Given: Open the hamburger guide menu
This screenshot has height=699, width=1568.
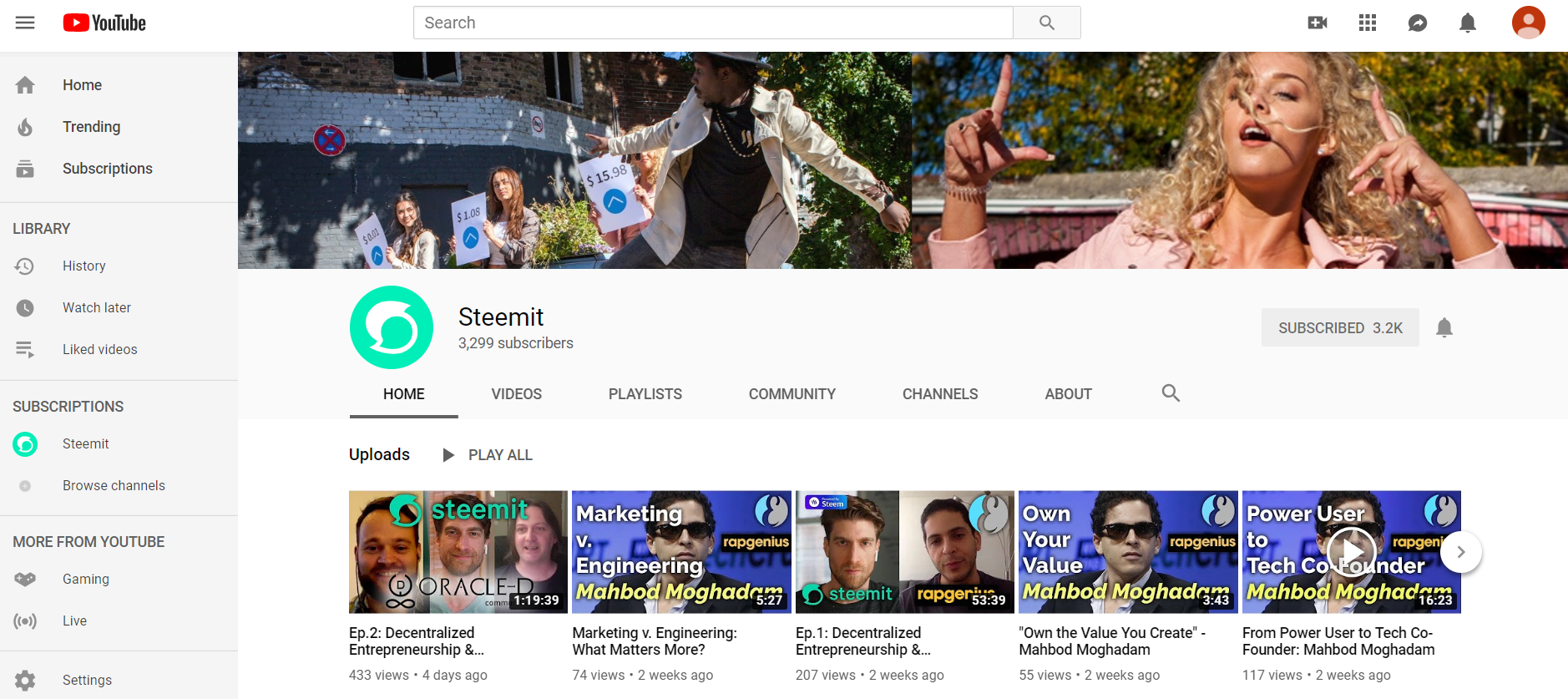Looking at the screenshot, I should pos(25,23).
